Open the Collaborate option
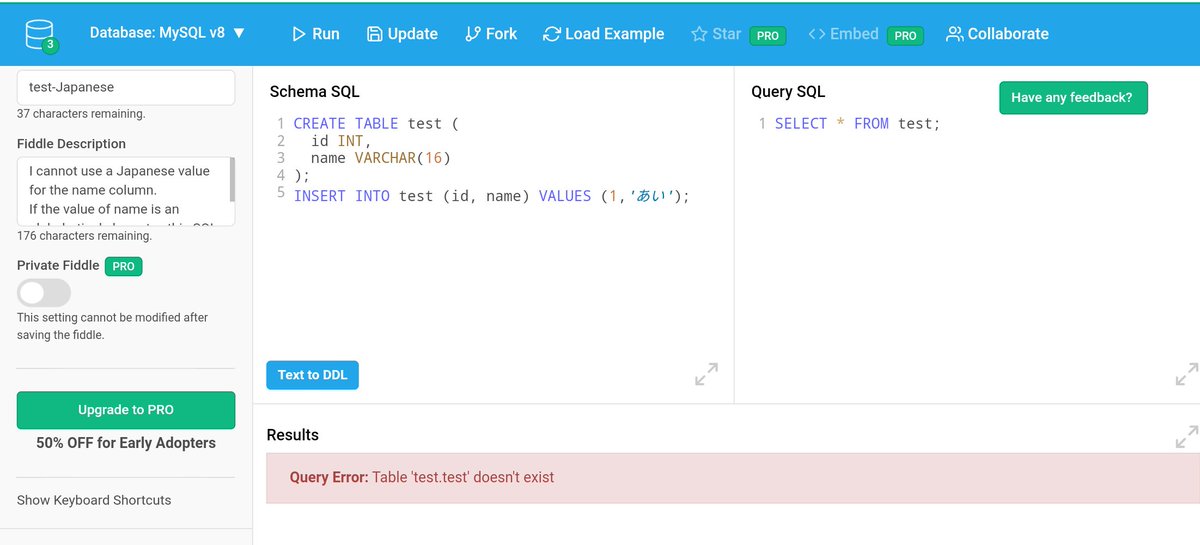 tap(997, 34)
